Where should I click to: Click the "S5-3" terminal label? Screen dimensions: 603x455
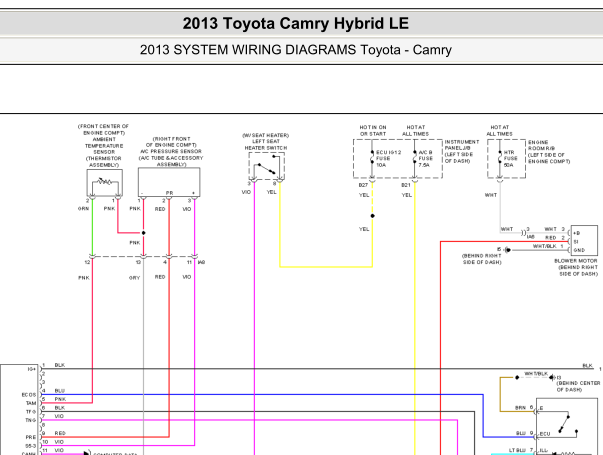pyautogui.click(x=30, y=446)
